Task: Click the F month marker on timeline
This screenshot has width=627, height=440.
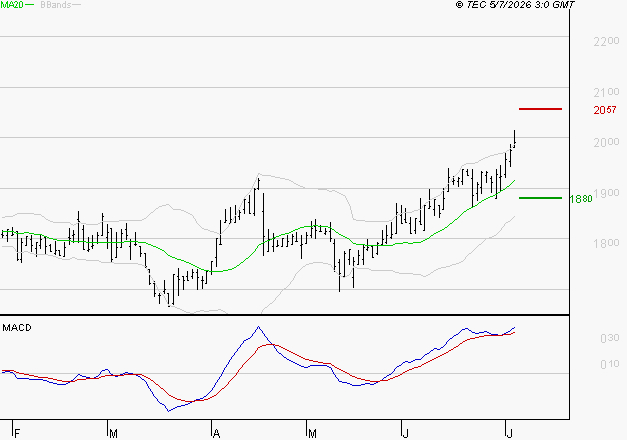Action: pyautogui.click(x=17, y=434)
